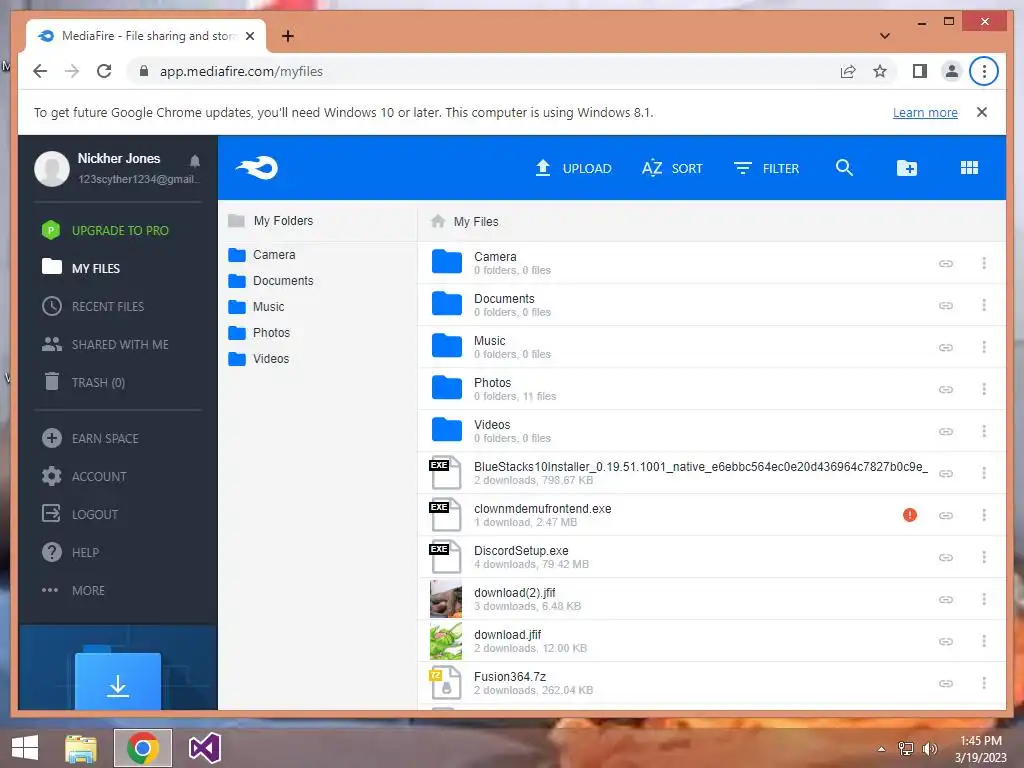Viewport: 1024px width, 768px height.
Task: Copy share link for download(2).jfif
Action: [946, 600]
